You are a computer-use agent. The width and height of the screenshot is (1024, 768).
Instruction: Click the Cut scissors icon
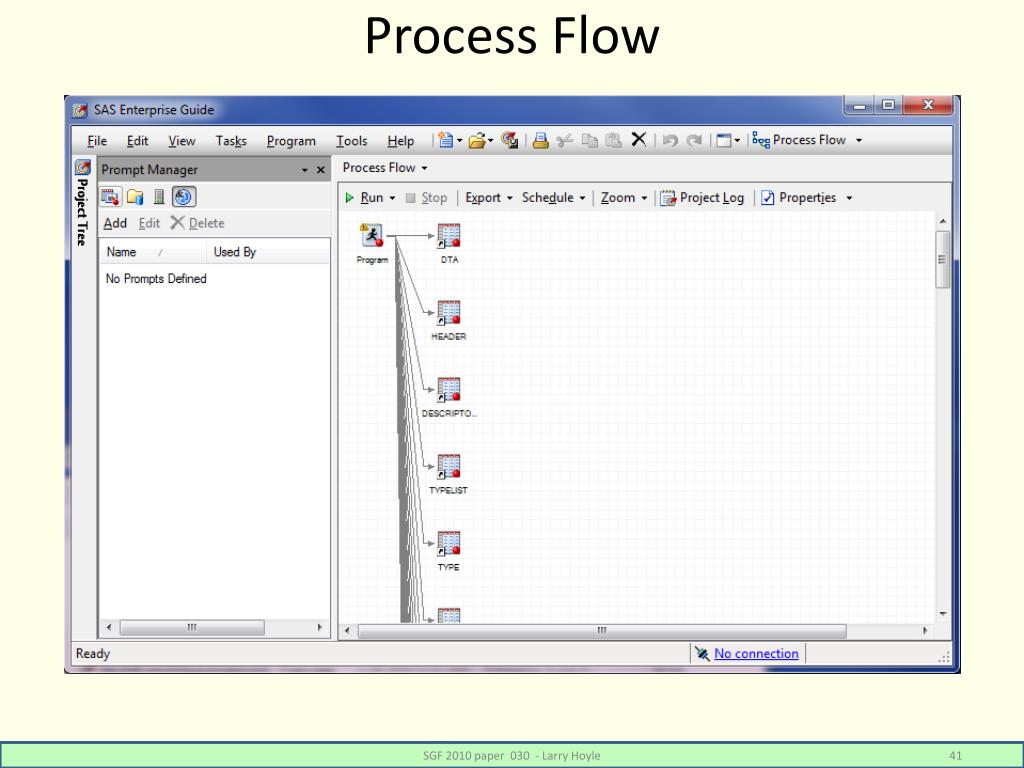[565, 140]
